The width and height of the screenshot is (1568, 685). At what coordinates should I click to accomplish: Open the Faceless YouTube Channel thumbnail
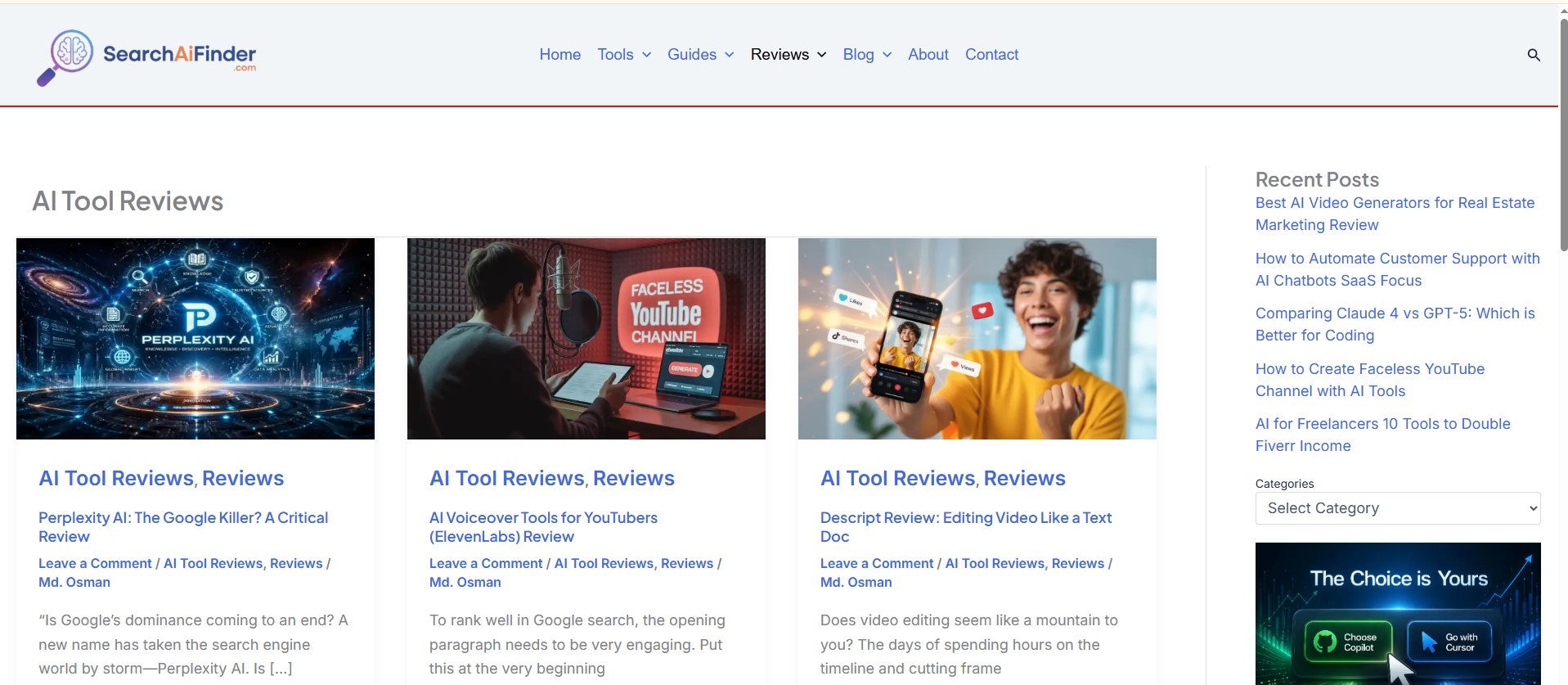pos(586,339)
